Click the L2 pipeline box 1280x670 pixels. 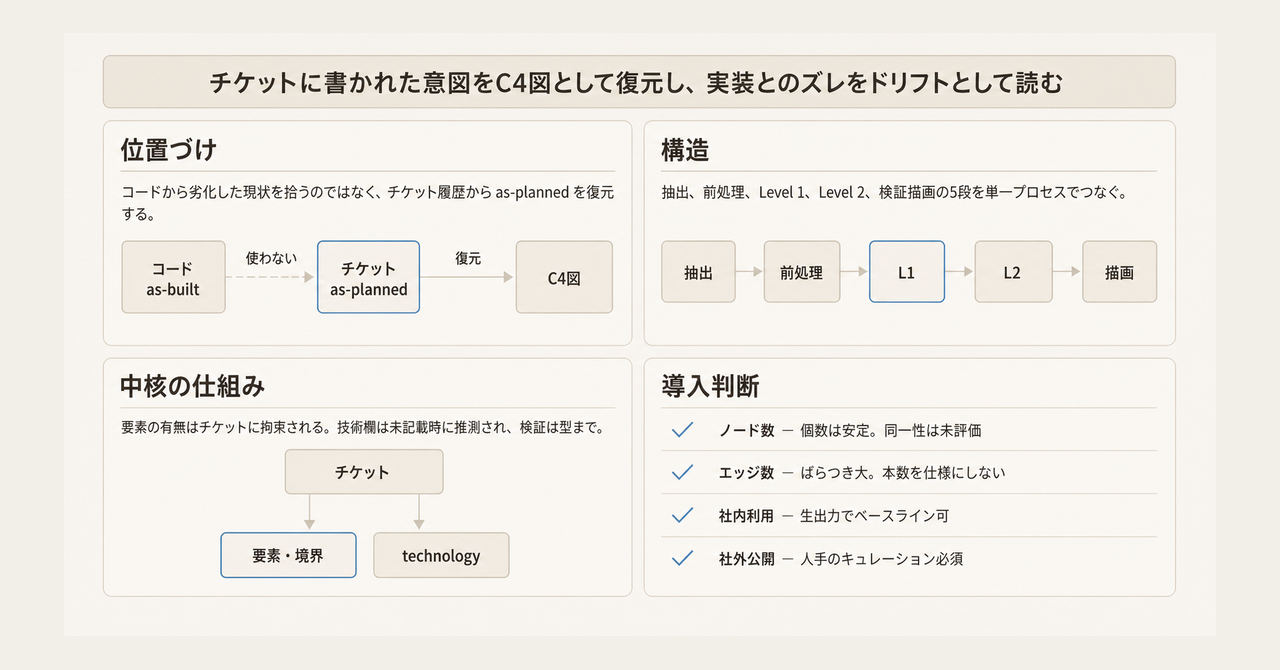coord(1012,272)
